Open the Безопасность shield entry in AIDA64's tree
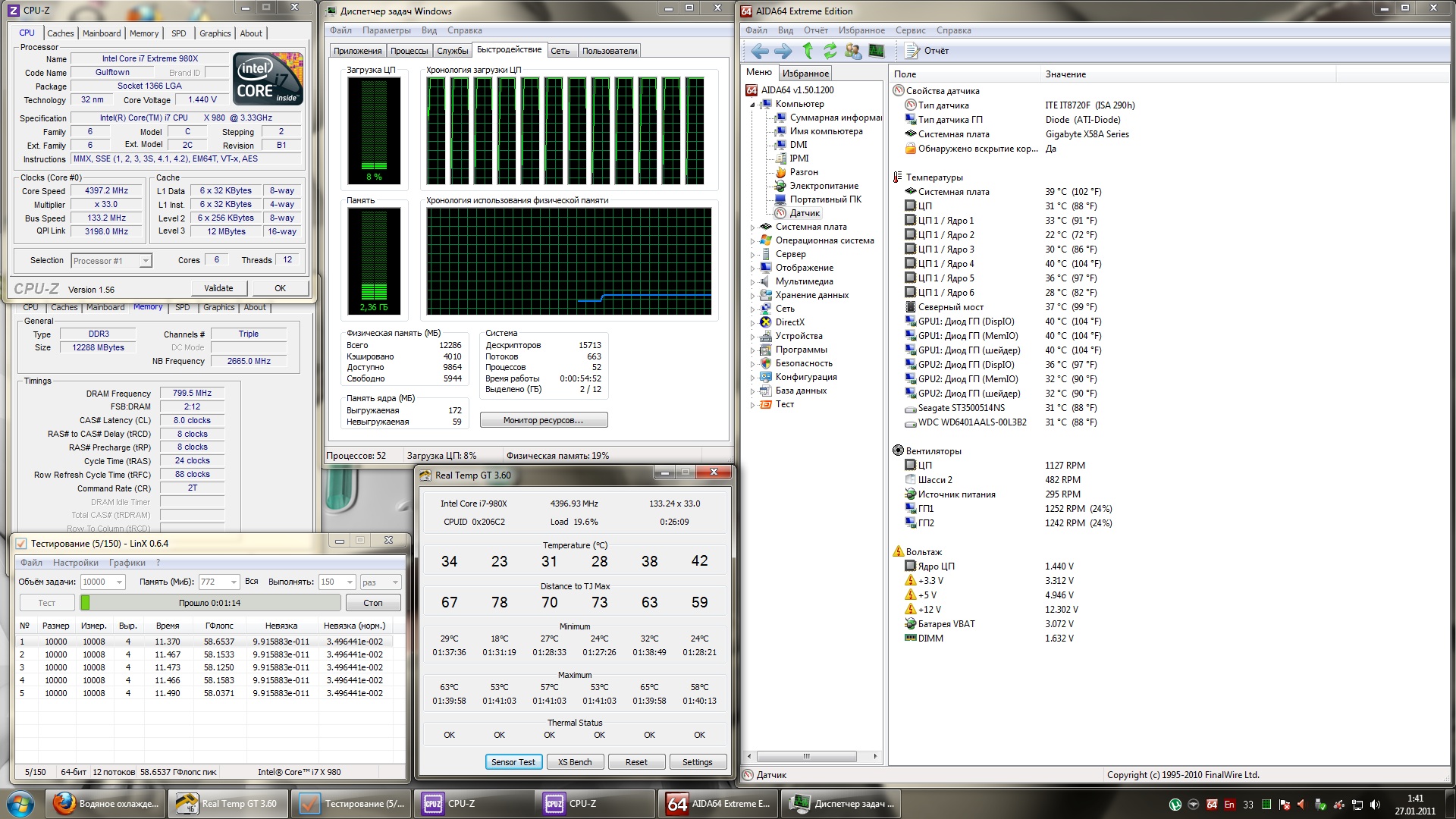 coord(797,363)
